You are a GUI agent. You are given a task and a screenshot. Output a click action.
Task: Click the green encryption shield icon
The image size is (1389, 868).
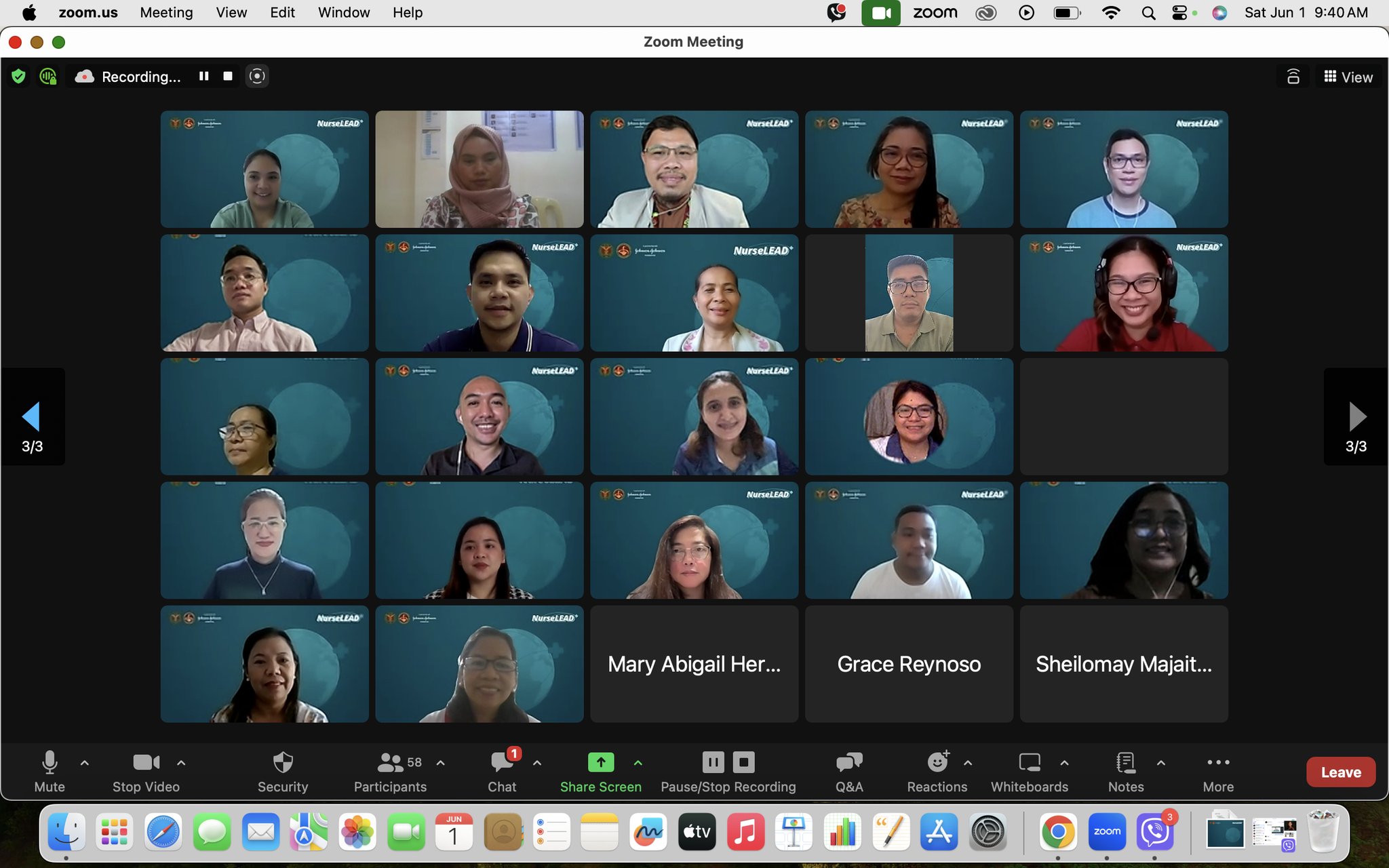point(18,77)
